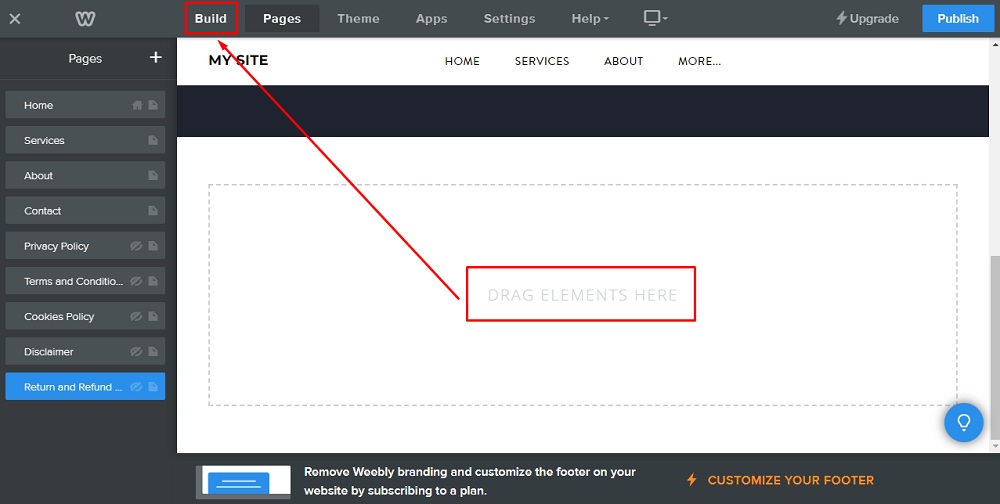Viewport: 1000px width, 504px height.
Task: Click ABOUT in the site navigation
Action: click(x=624, y=61)
